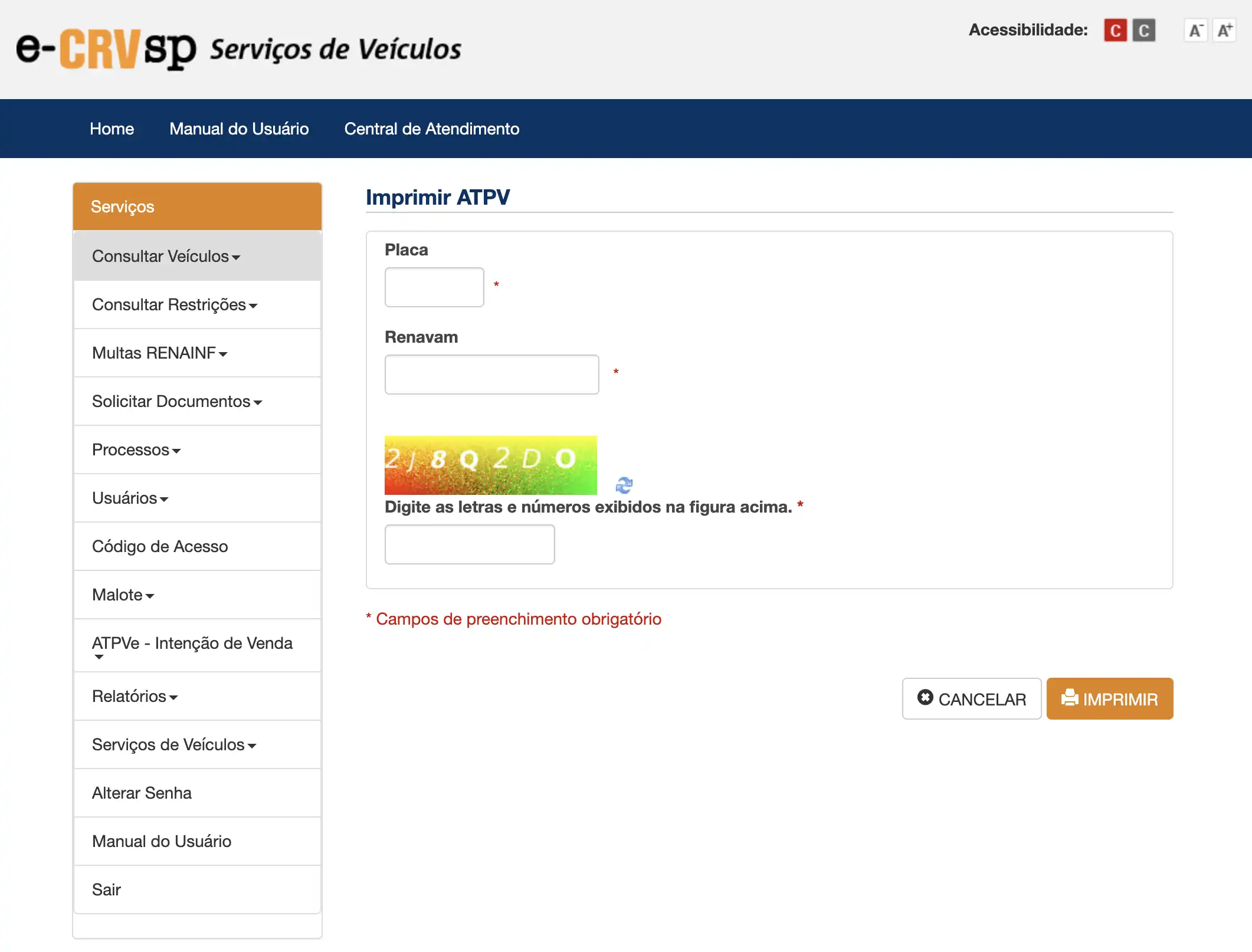This screenshot has height=952, width=1252.
Task: Focus the Renavam text field
Action: coord(491,375)
